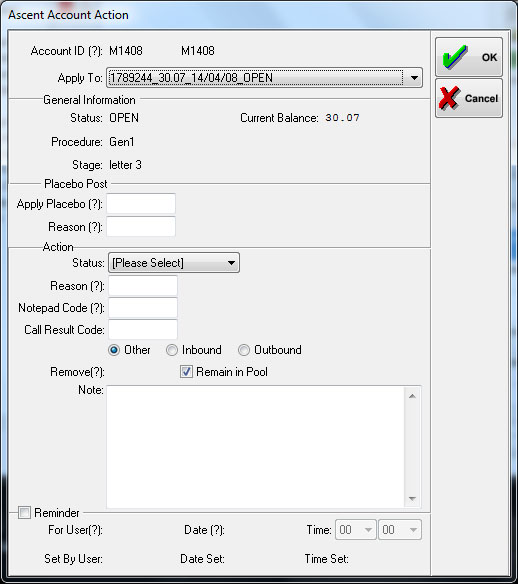Click the Note scrollbar down arrow

coord(412,499)
